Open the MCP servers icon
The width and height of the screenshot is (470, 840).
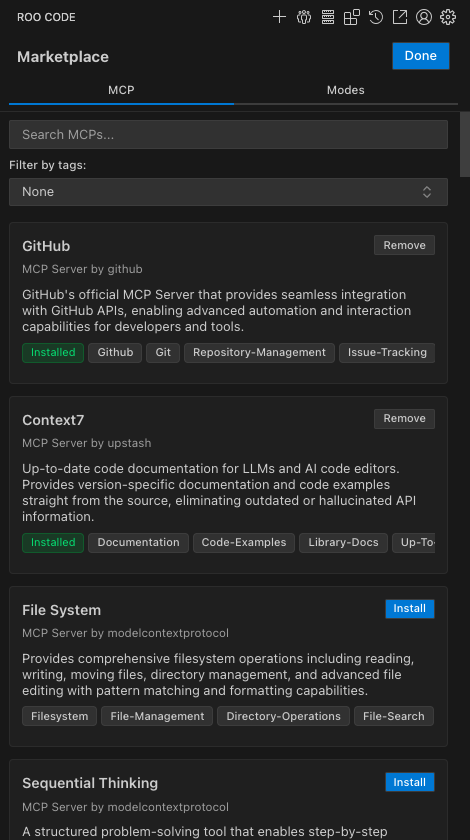pos(328,17)
